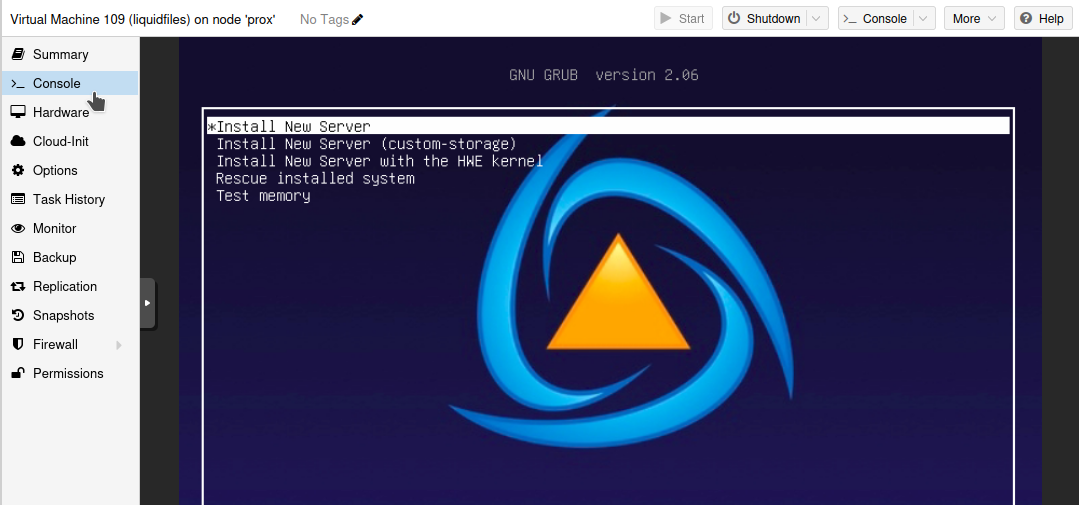Click the Hardware monitor icon

(x=19, y=112)
